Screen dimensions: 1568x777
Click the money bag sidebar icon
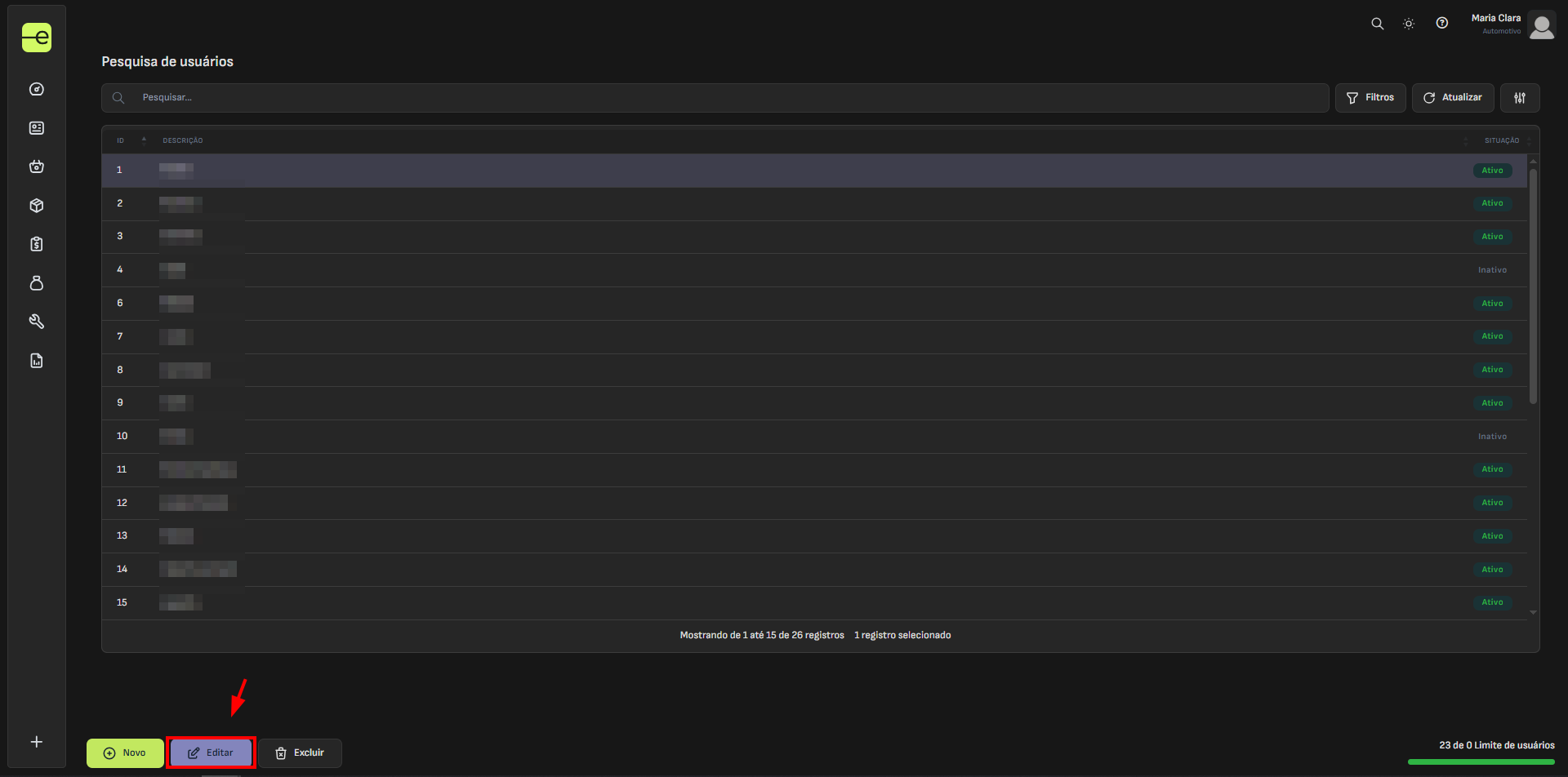point(37,283)
